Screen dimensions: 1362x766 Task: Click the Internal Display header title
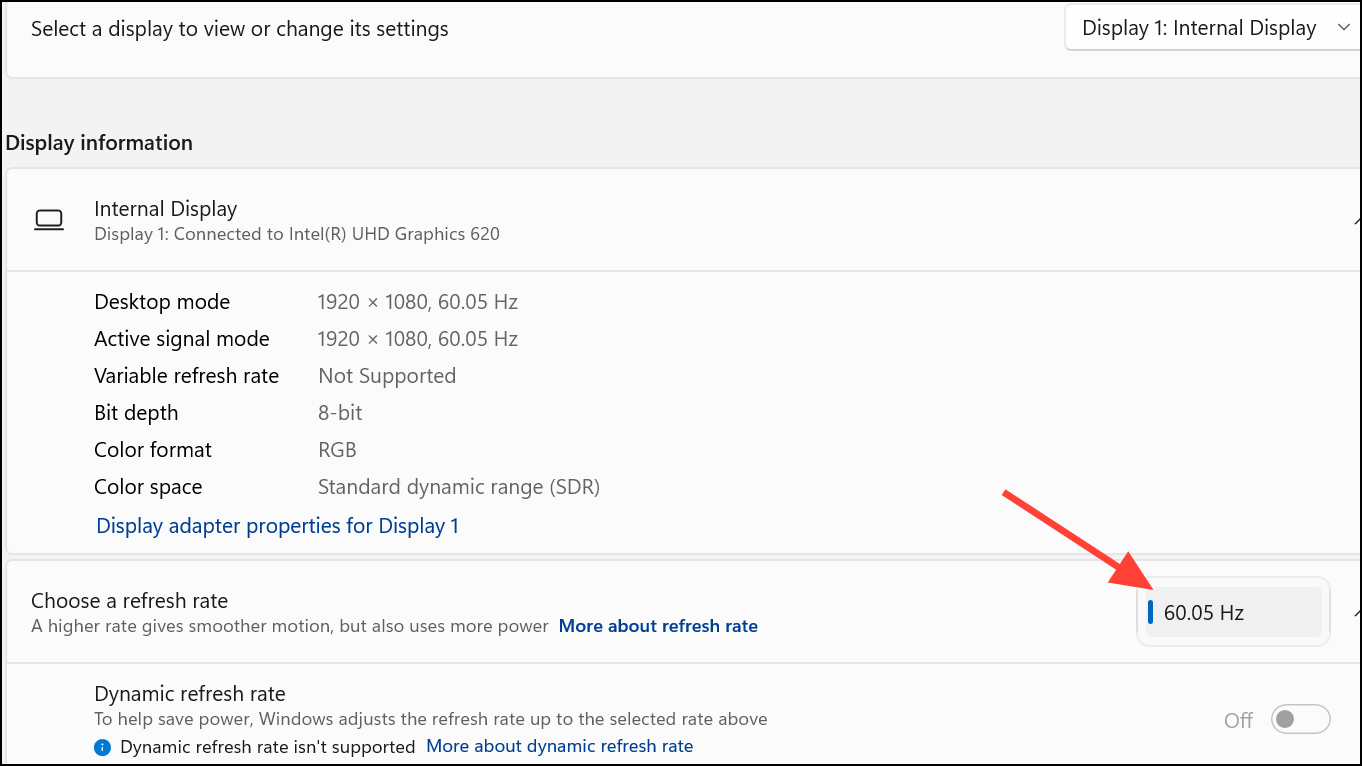165,209
